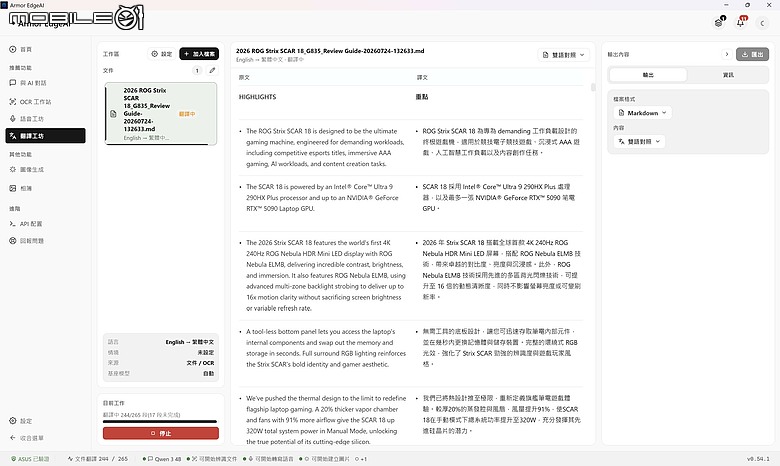Click the edit pencil icon beside 文件
The height and width of the screenshot is (466, 780).
point(212,70)
